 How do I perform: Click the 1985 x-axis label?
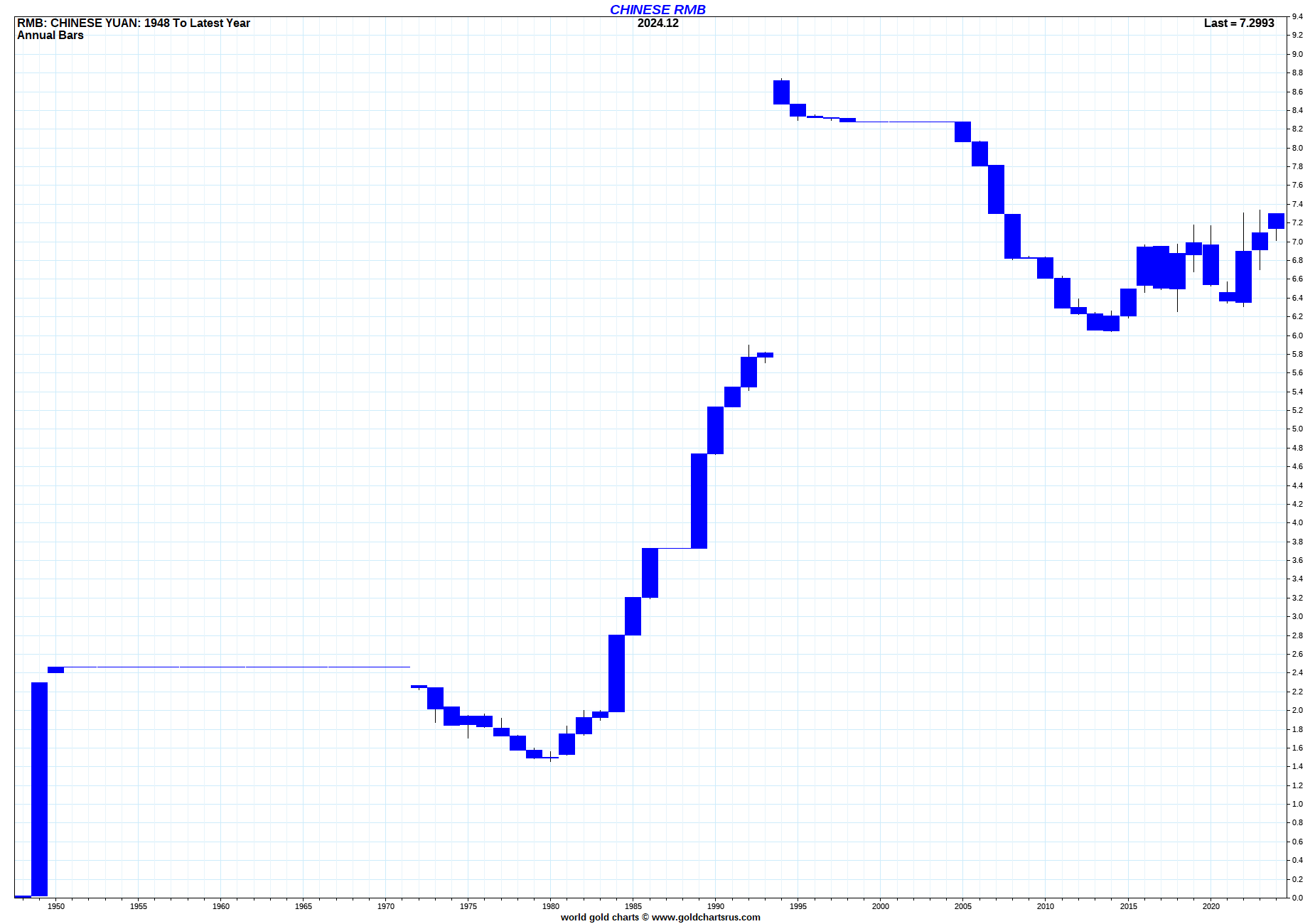point(633,906)
